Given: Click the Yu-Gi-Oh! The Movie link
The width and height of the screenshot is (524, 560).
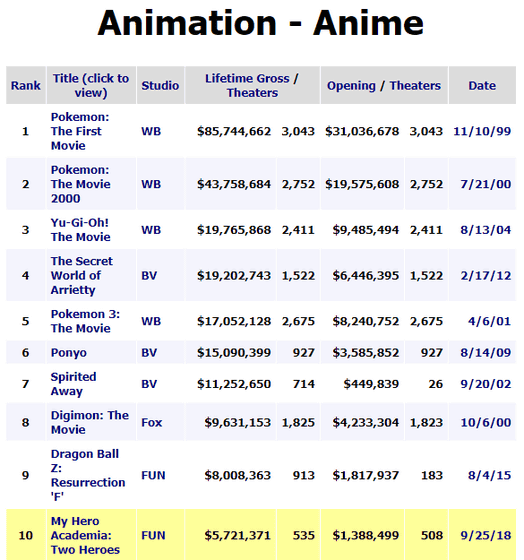Looking at the screenshot, I should tap(80, 230).
